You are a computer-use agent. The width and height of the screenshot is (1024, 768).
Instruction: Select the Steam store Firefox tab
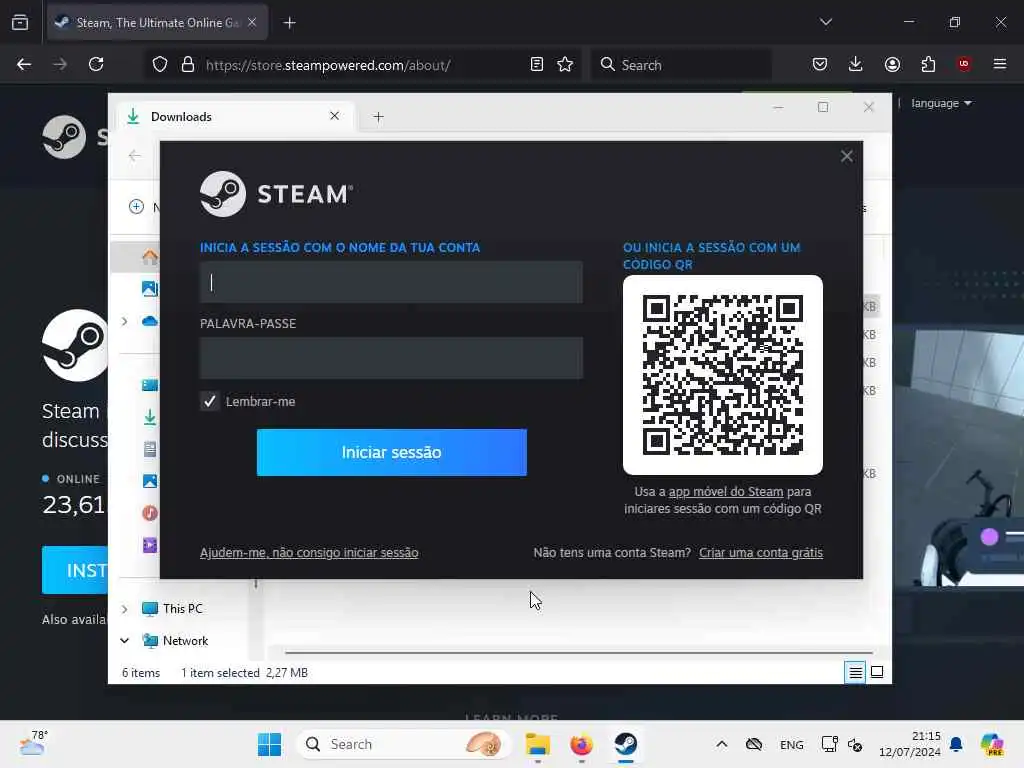[157, 23]
